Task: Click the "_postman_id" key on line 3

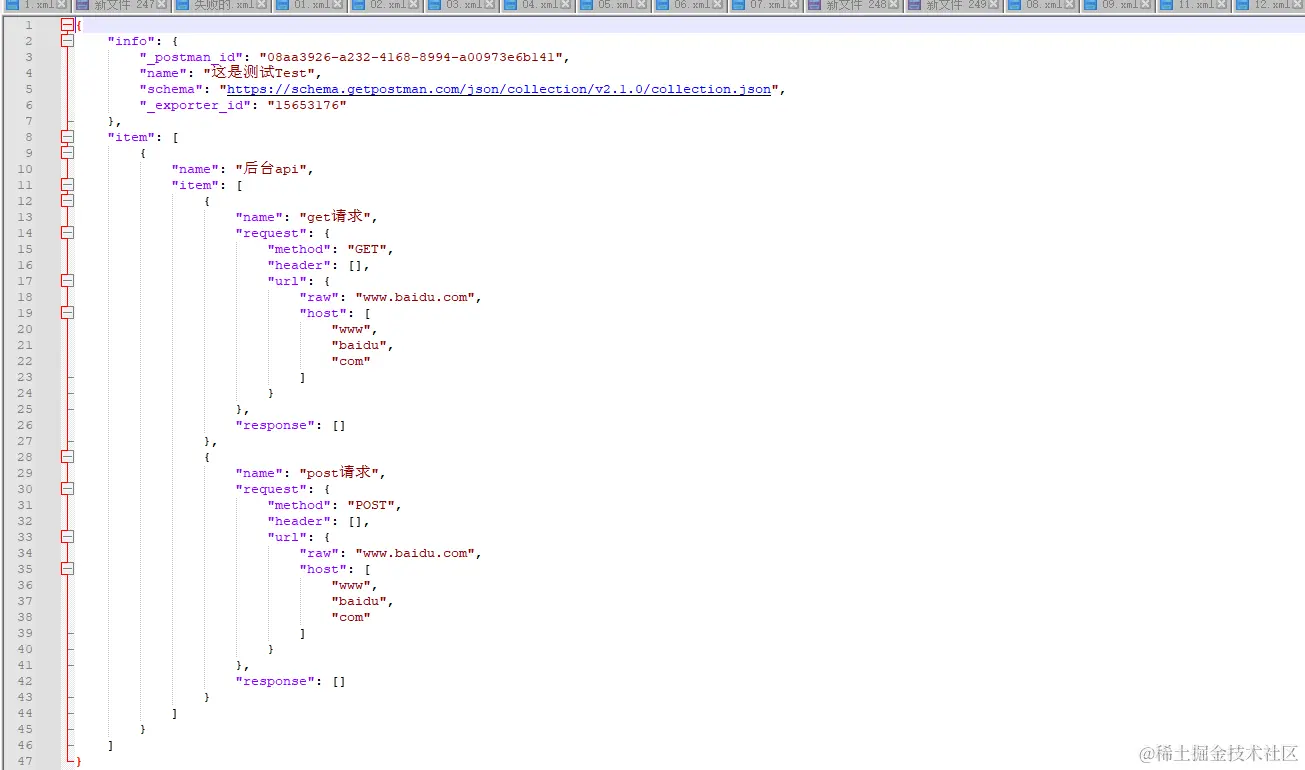Action: click(x=192, y=57)
